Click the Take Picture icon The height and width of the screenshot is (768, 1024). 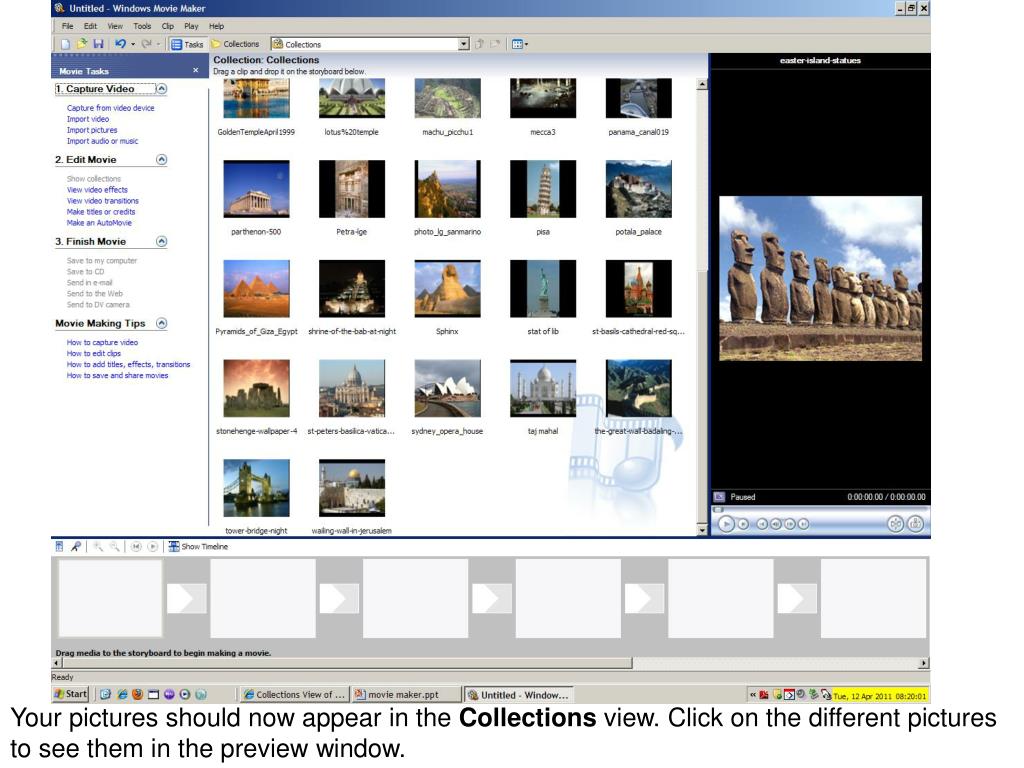pos(916,524)
